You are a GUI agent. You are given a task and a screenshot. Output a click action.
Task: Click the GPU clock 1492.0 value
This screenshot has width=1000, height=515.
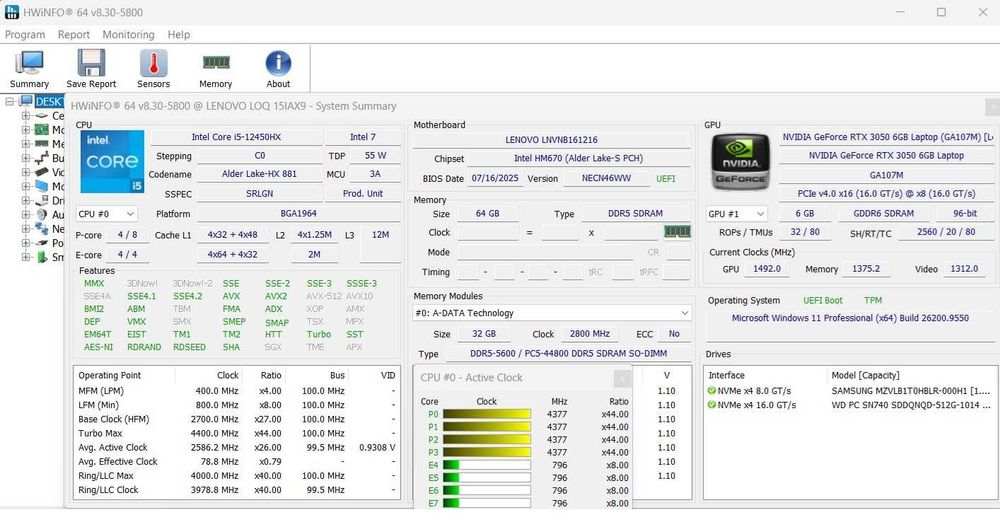(x=767, y=269)
